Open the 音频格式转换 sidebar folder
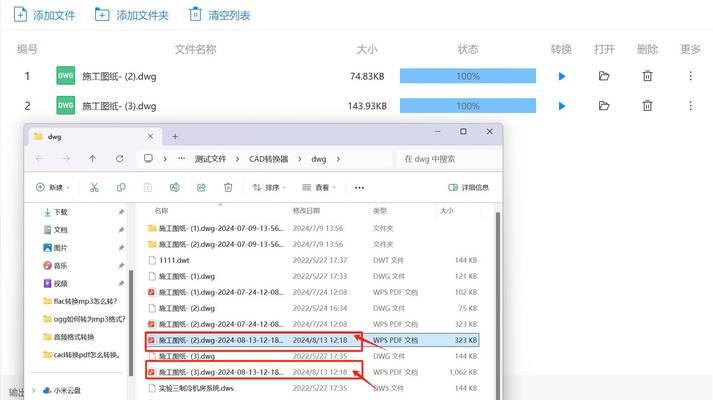This screenshot has width=713, height=400. pos(69,337)
